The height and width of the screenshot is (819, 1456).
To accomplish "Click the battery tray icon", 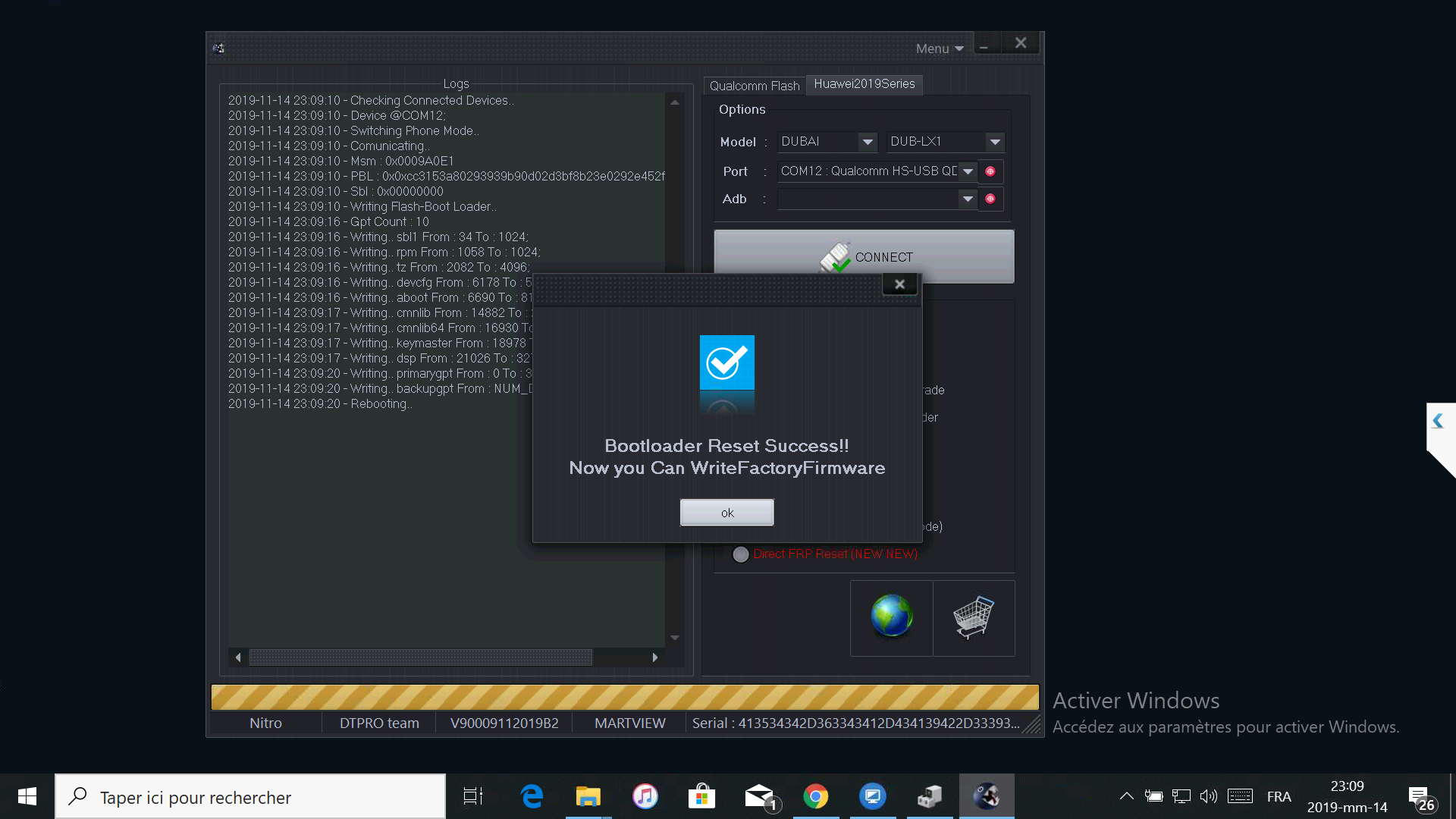I will (1153, 796).
